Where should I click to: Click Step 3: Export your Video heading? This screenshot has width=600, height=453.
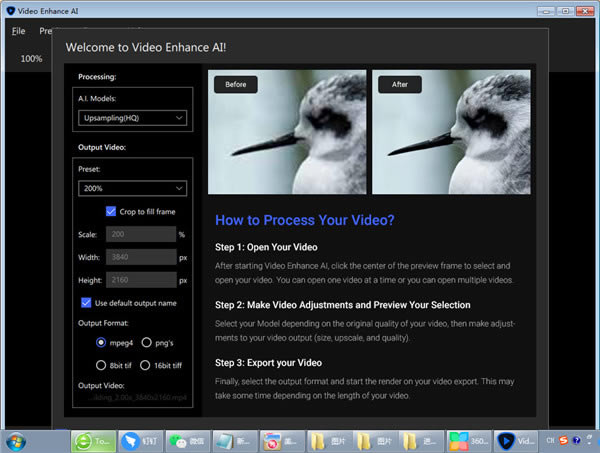(x=268, y=363)
